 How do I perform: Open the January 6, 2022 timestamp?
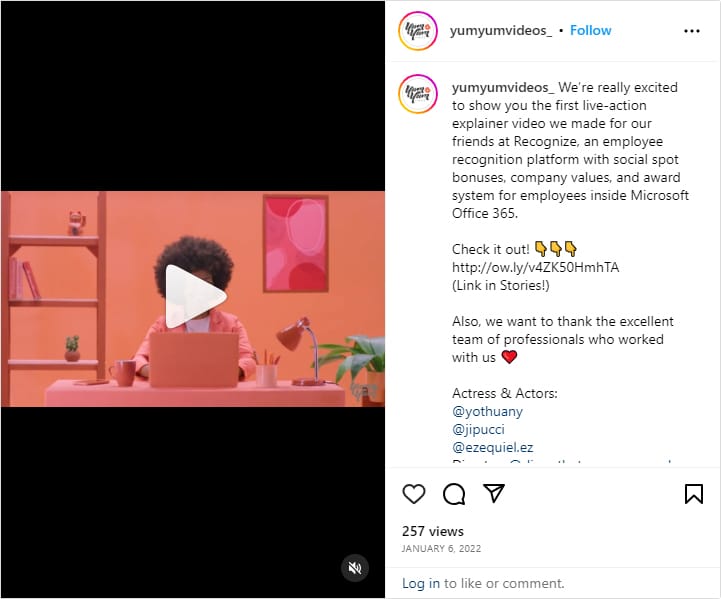click(441, 548)
